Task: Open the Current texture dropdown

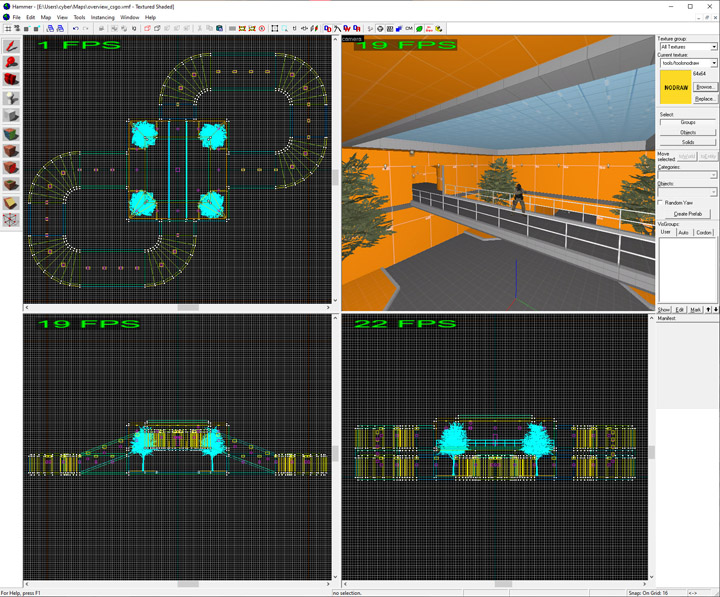Action: tap(688, 63)
